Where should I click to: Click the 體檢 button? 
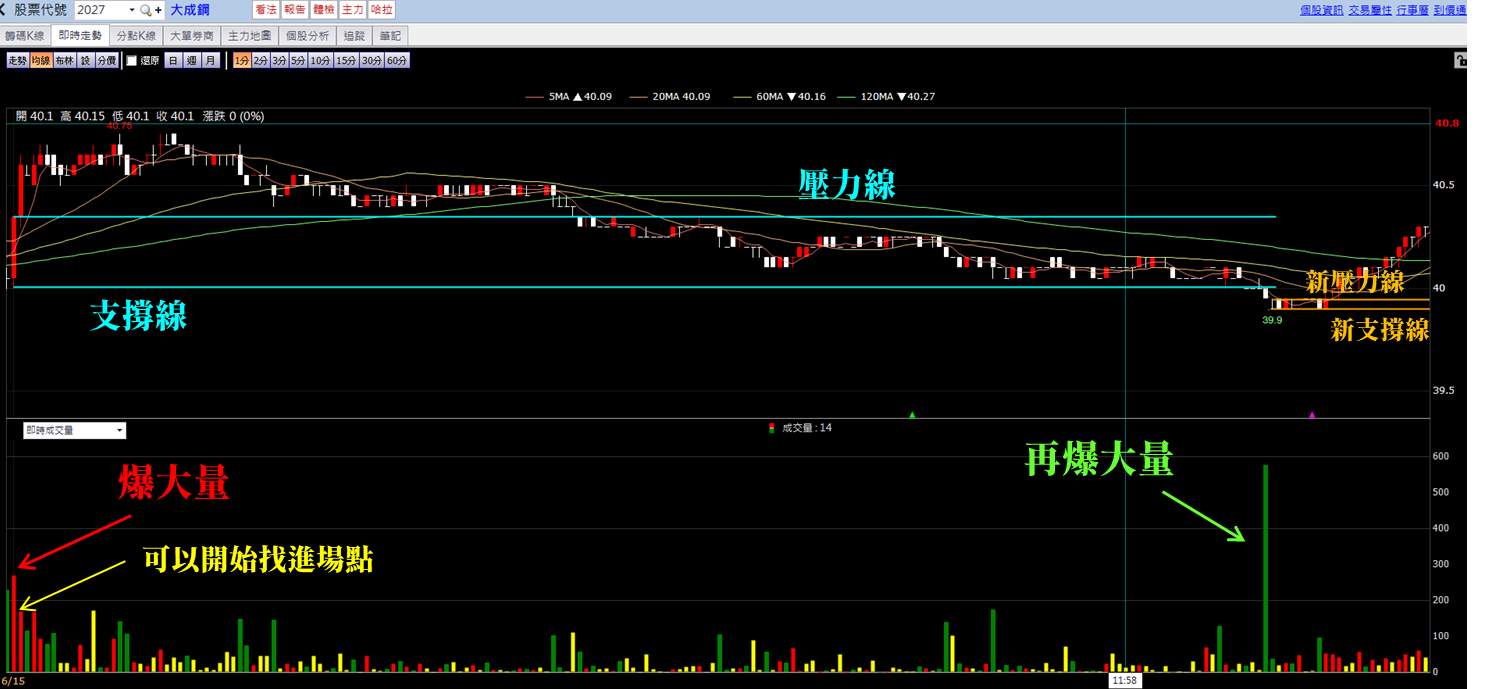click(x=323, y=9)
